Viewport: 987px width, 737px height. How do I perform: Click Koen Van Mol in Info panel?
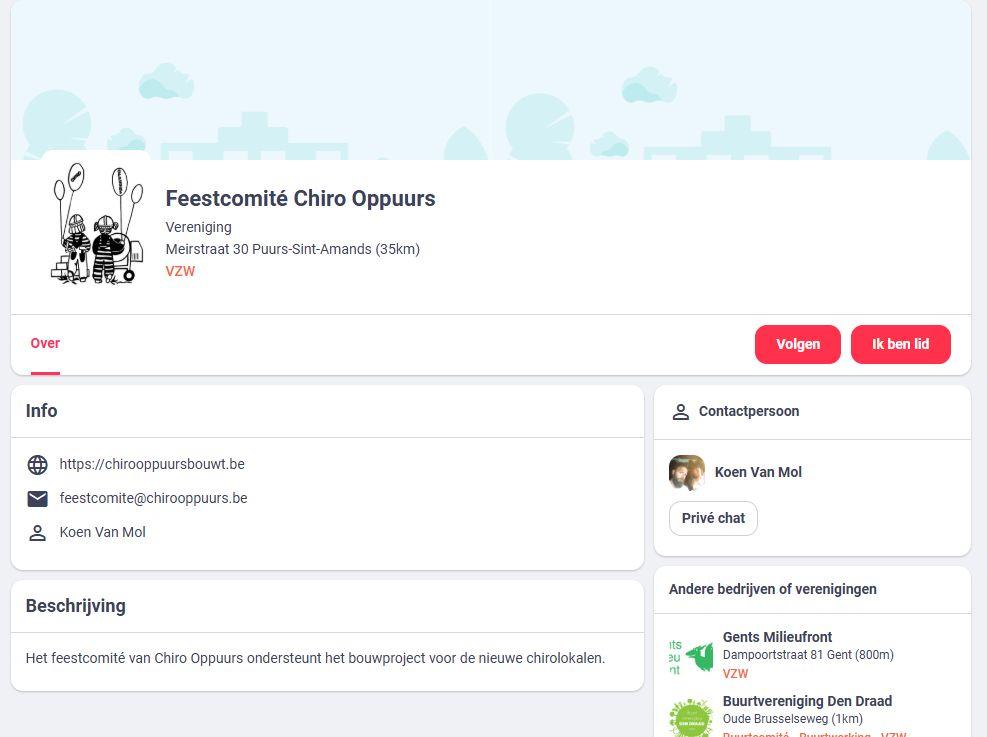click(x=103, y=533)
